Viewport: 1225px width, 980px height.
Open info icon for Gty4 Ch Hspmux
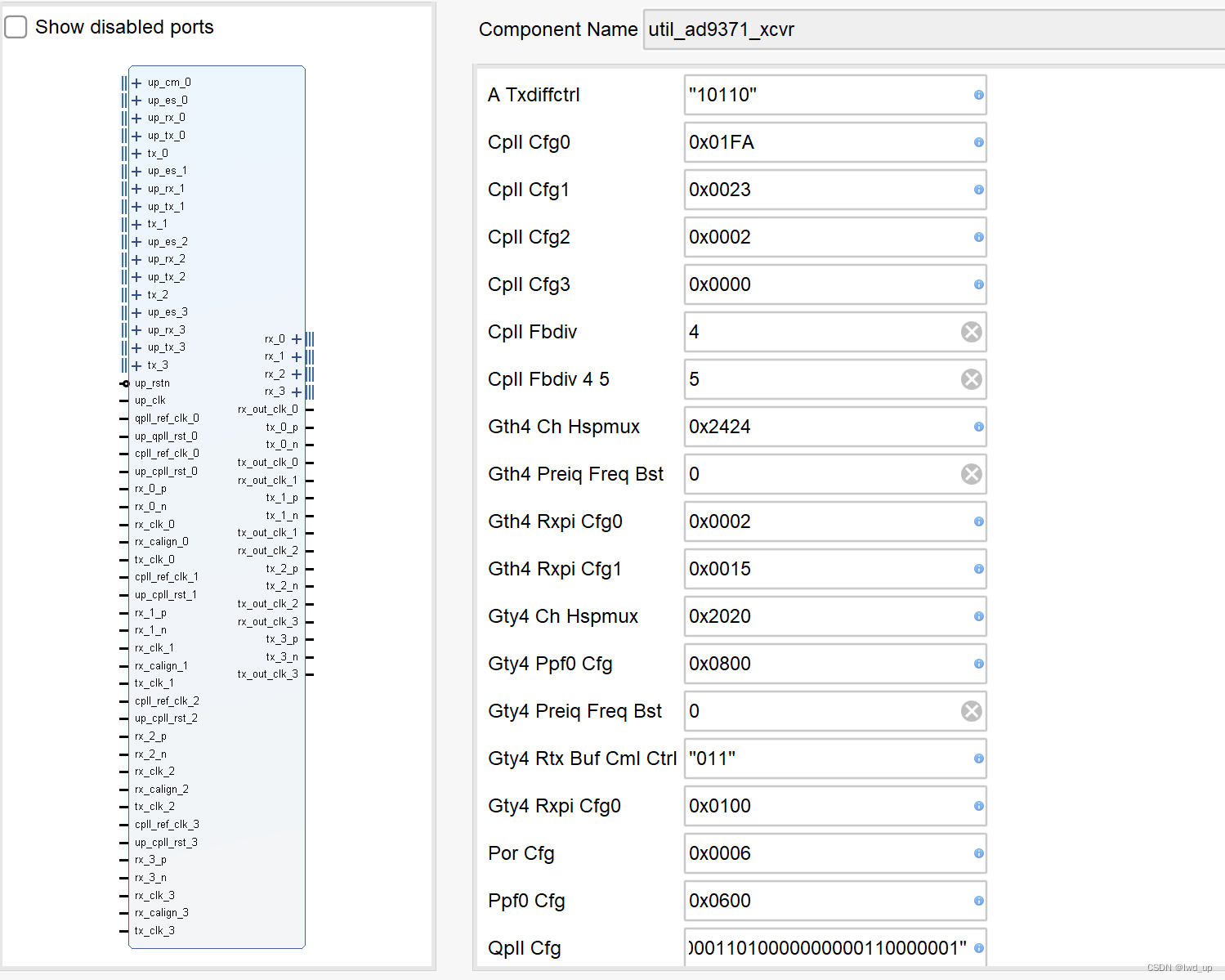[978, 616]
